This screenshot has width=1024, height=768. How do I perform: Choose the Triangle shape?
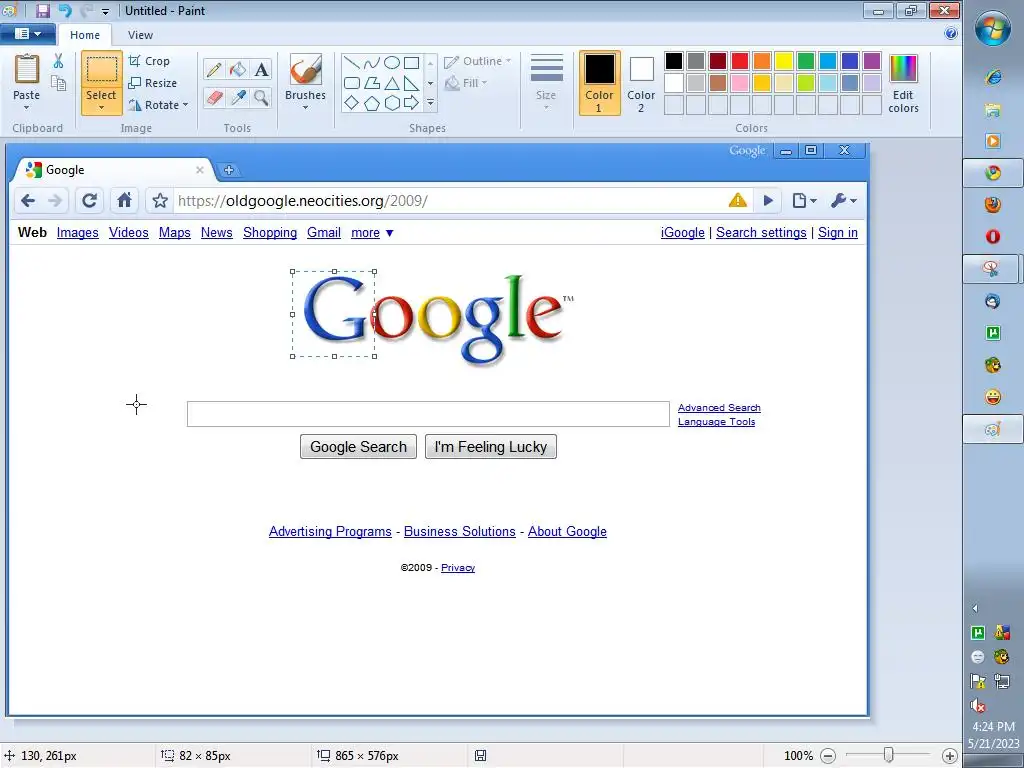click(x=392, y=83)
